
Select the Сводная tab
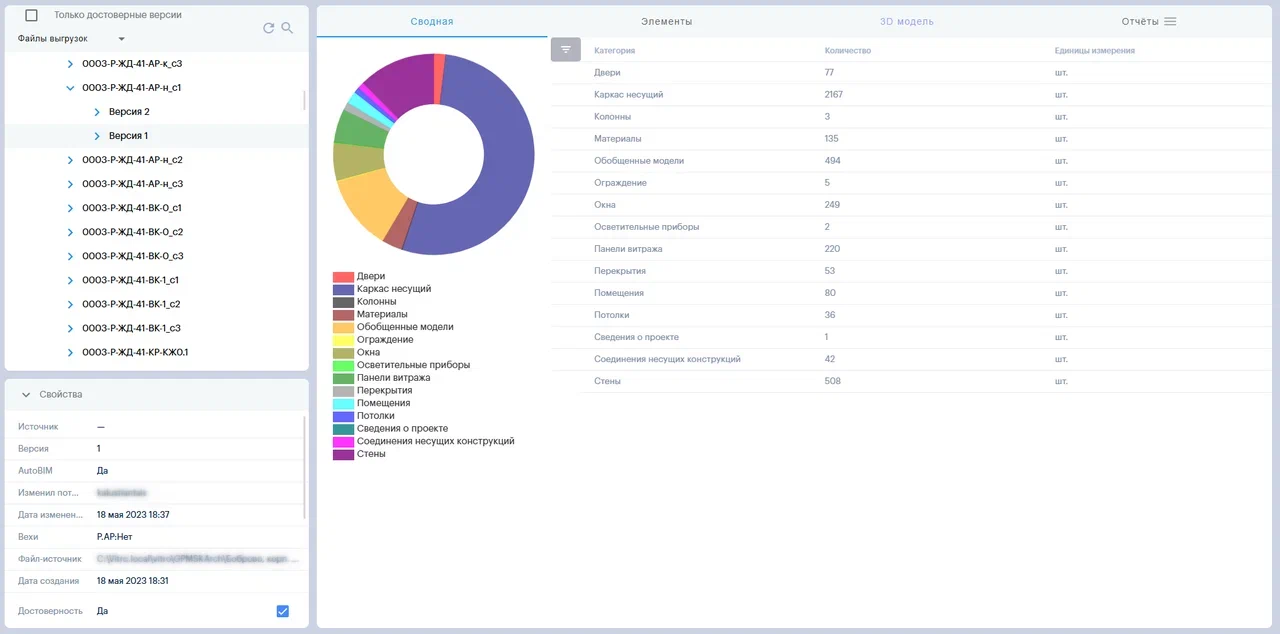[x=432, y=21]
